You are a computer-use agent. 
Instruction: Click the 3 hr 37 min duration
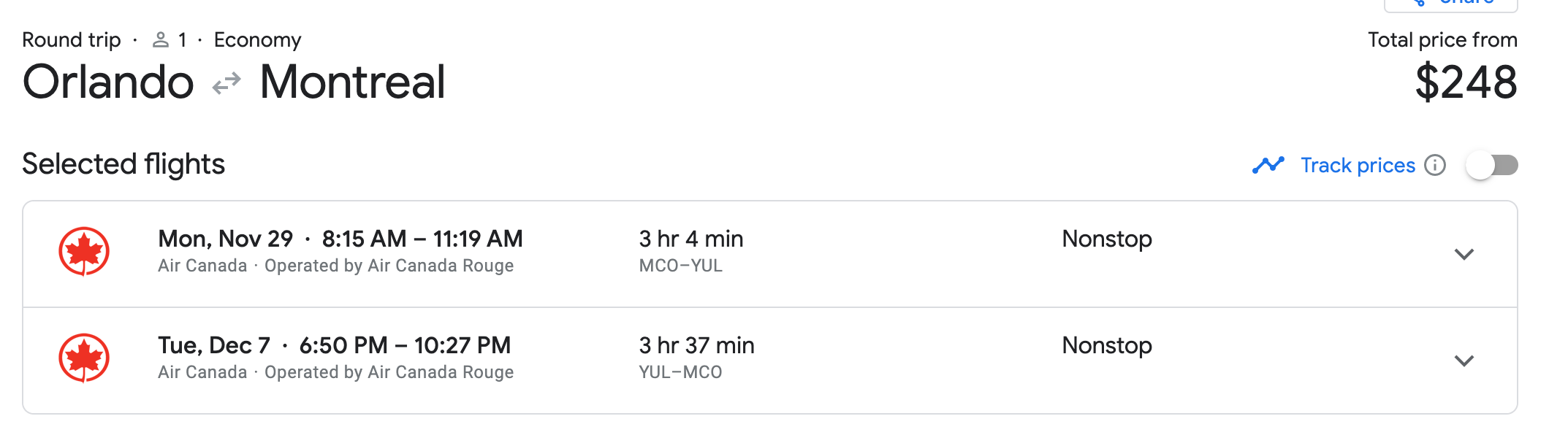tap(696, 345)
